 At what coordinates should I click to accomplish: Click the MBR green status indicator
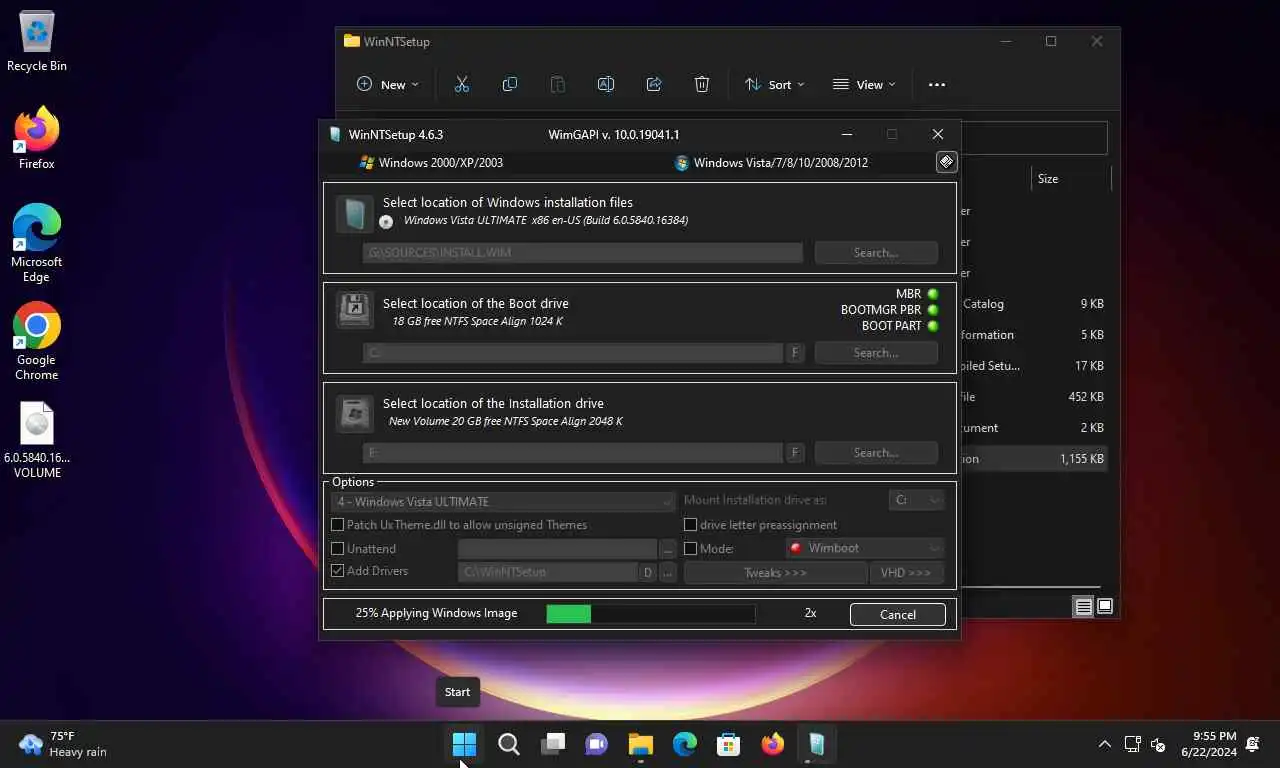coord(932,294)
